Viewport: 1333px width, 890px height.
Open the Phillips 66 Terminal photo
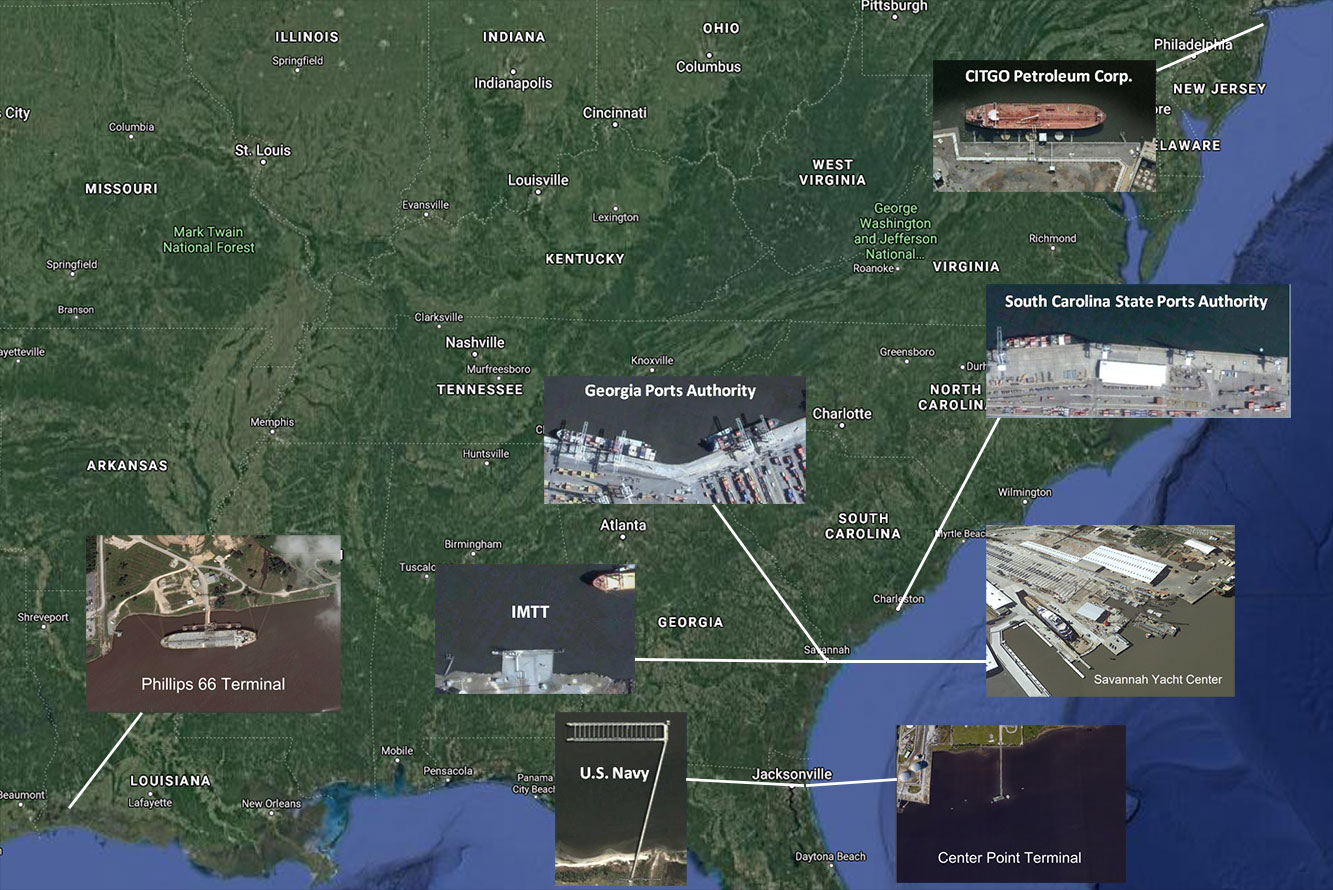(213, 623)
